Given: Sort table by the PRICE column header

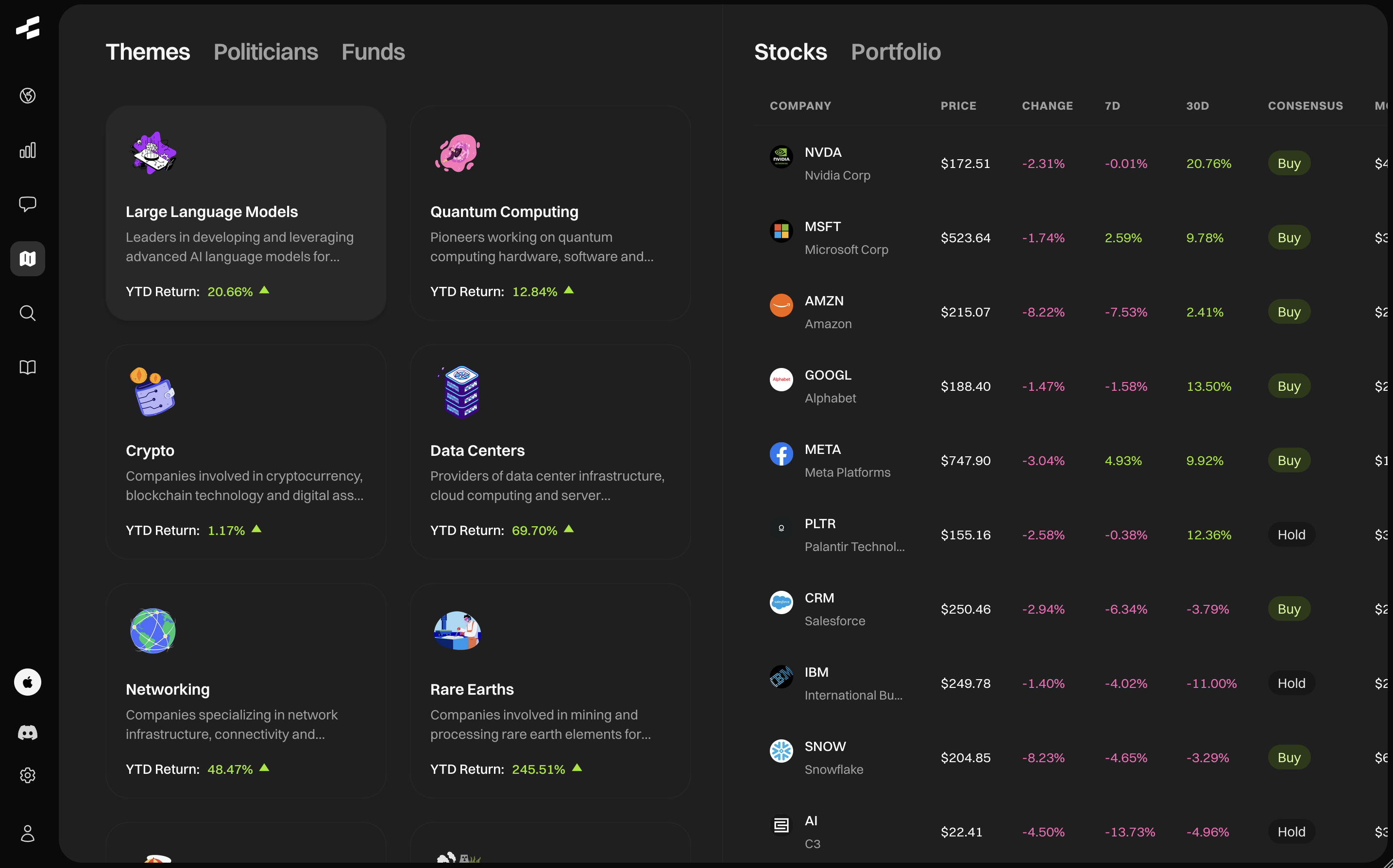Looking at the screenshot, I should coord(958,106).
